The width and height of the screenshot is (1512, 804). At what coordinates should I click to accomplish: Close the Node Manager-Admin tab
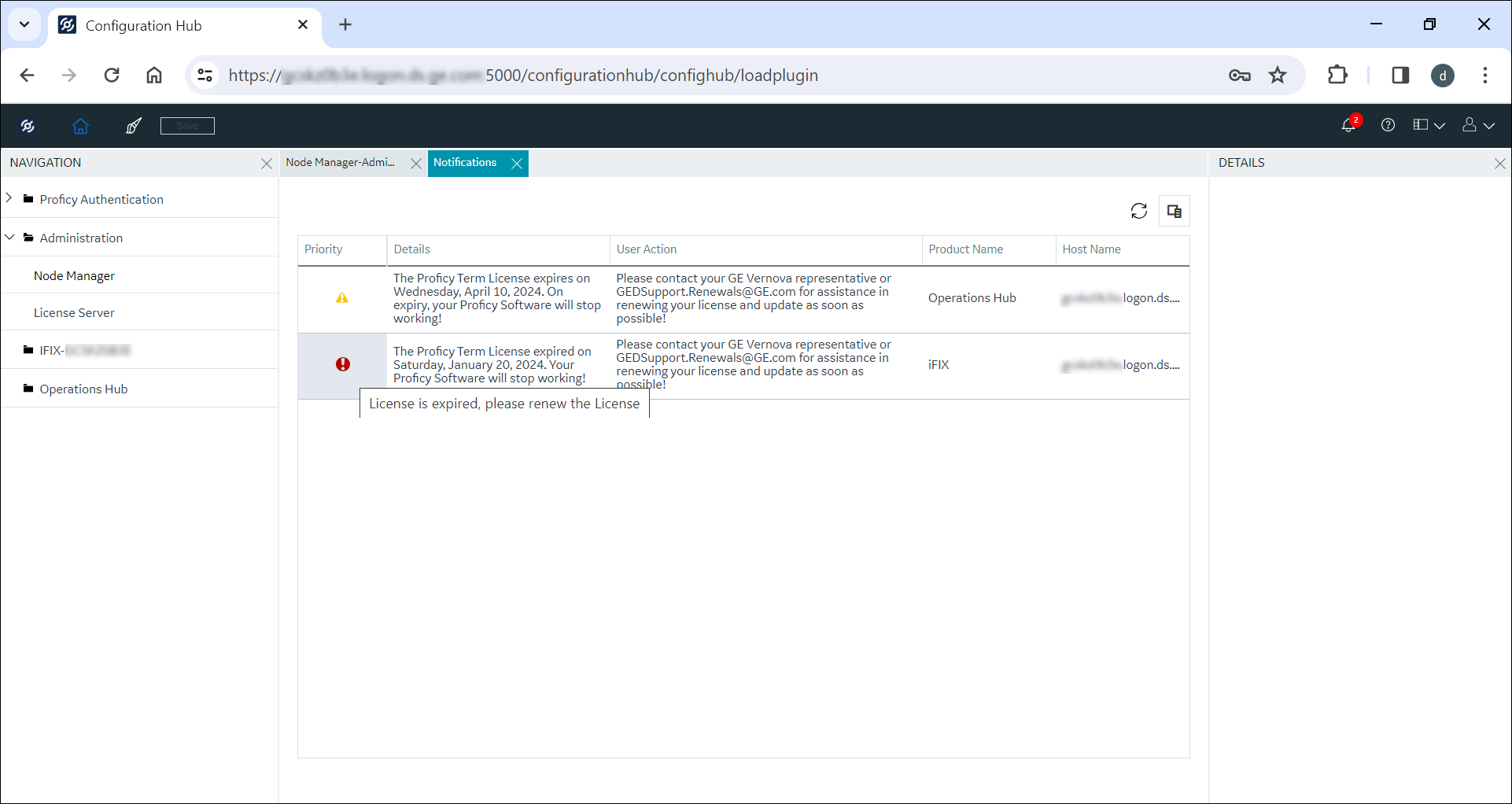416,164
